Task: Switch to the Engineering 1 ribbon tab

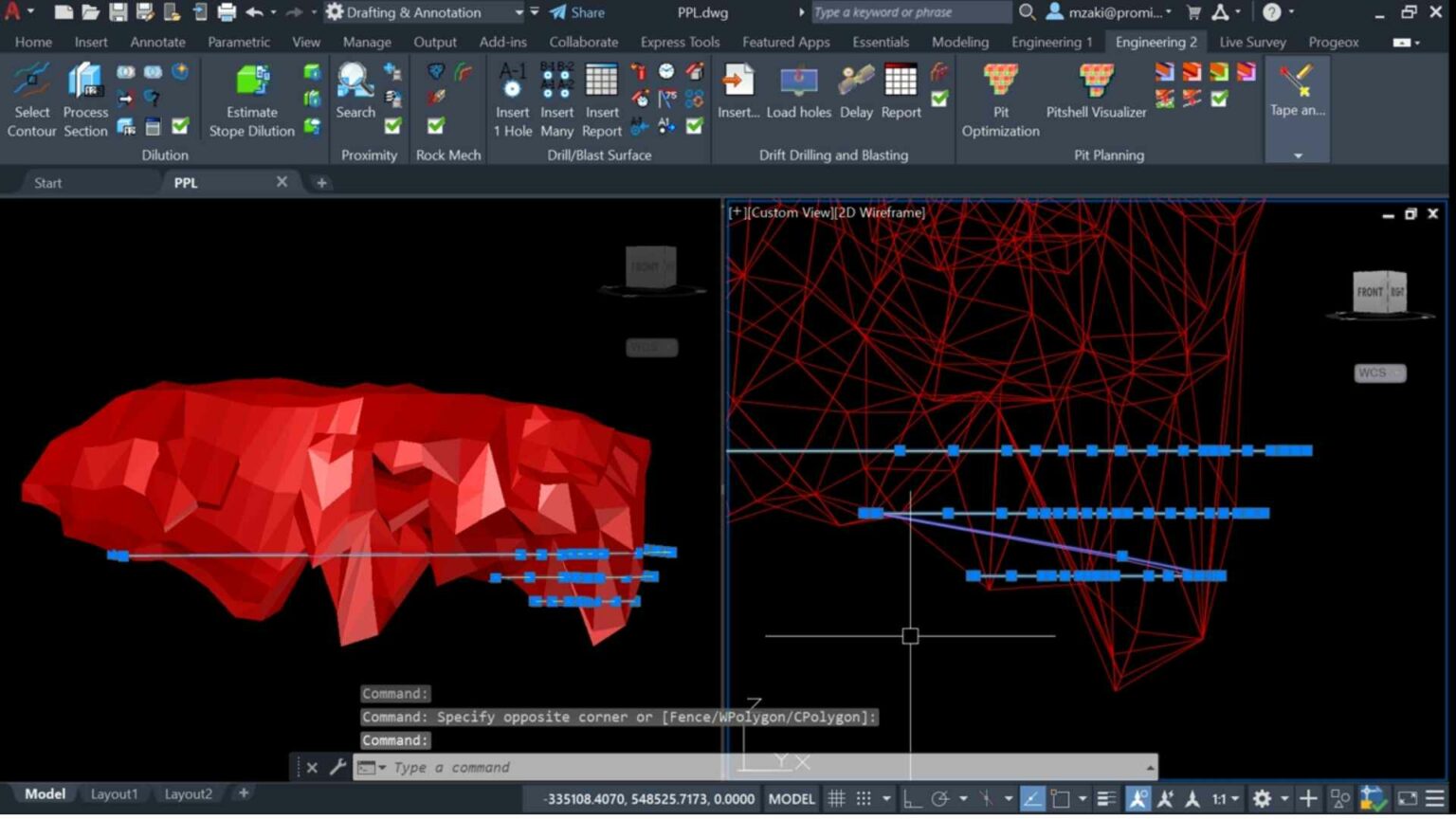Action: click(x=1050, y=42)
